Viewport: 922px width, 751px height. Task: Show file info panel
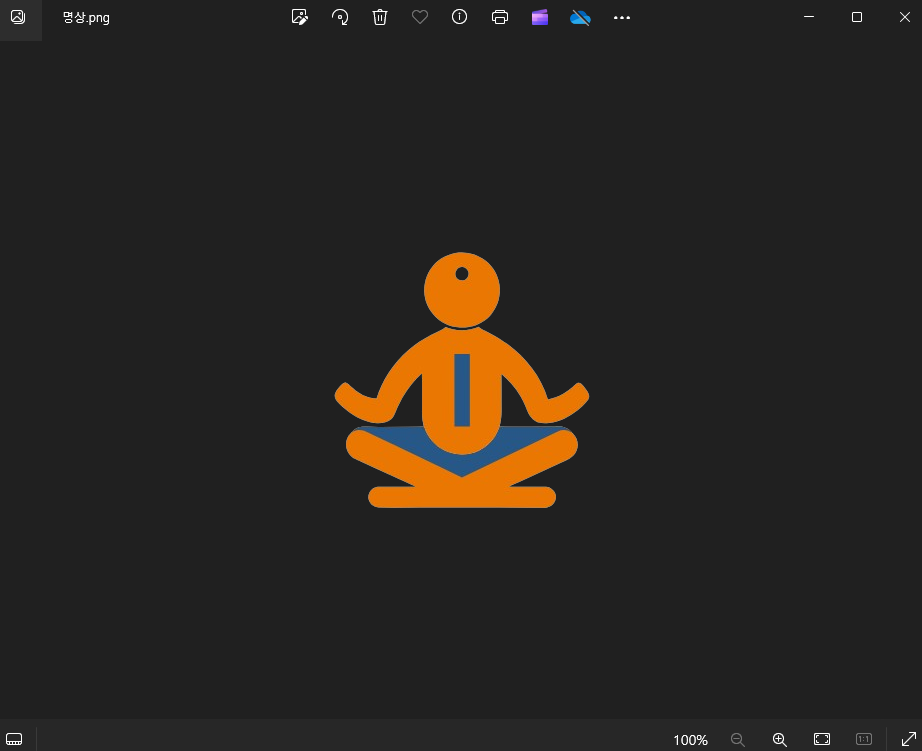[460, 17]
